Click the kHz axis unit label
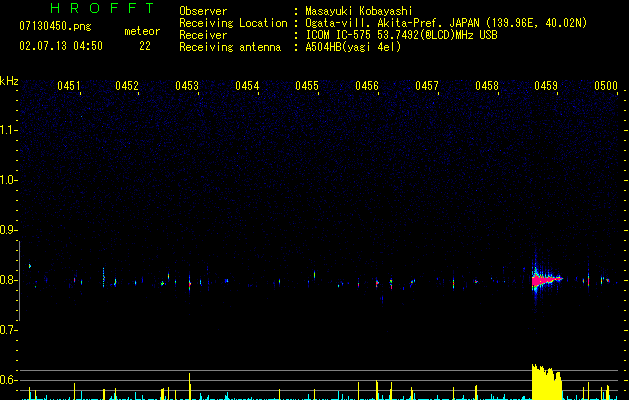The width and height of the screenshot is (629, 400). tap(9, 81)
